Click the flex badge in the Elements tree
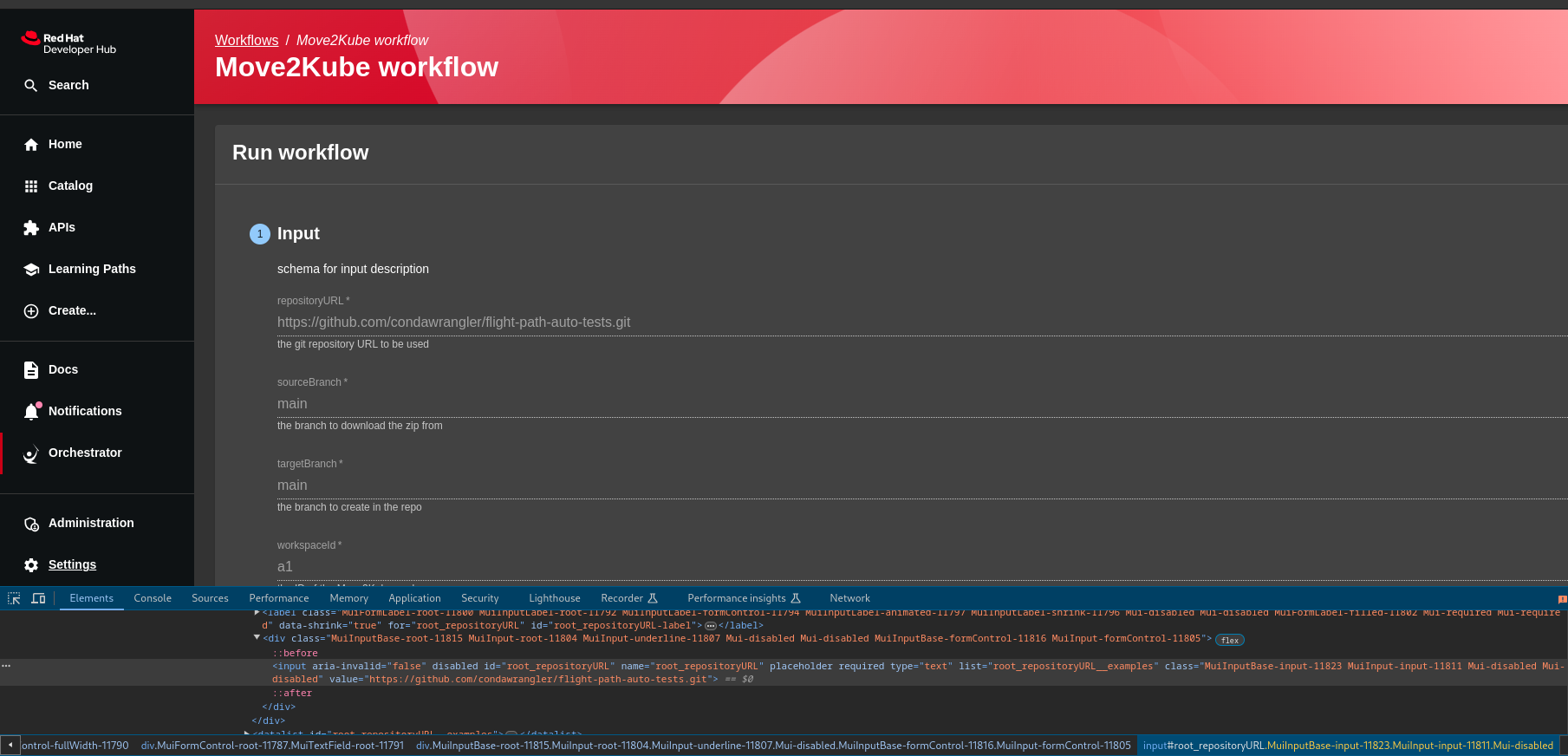This screenshot has height=756, width=1568. 1230,640
